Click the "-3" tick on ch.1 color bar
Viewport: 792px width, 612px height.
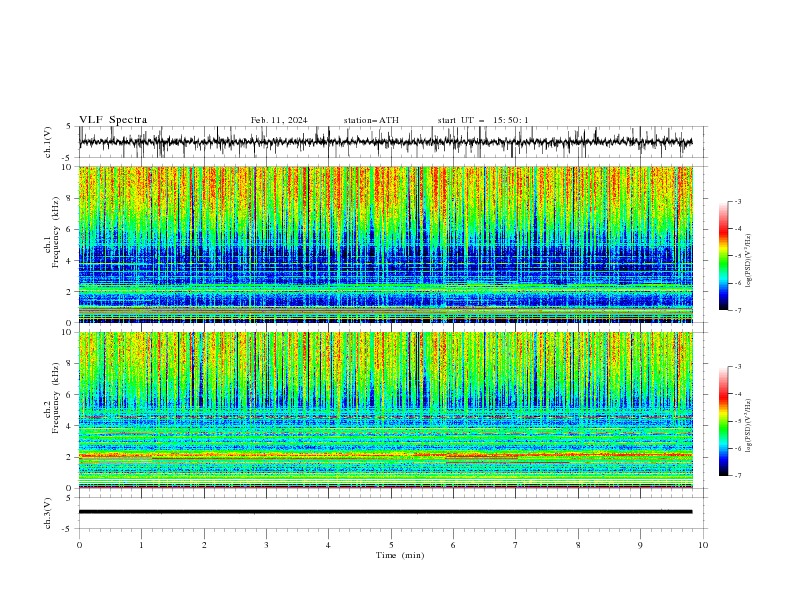(x=738, y=201)
